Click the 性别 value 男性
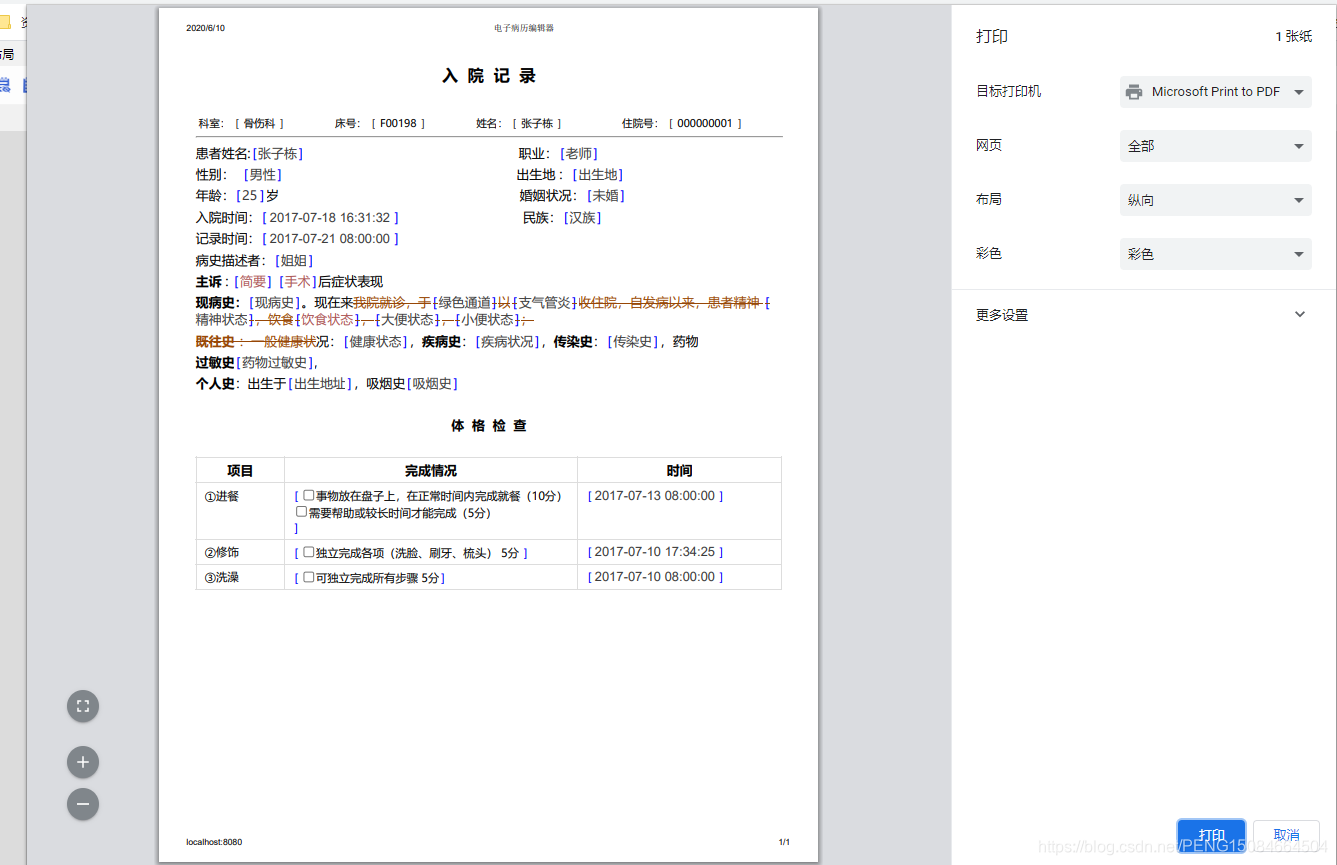This screenshot has width=1337, height=865. point(264,175)
